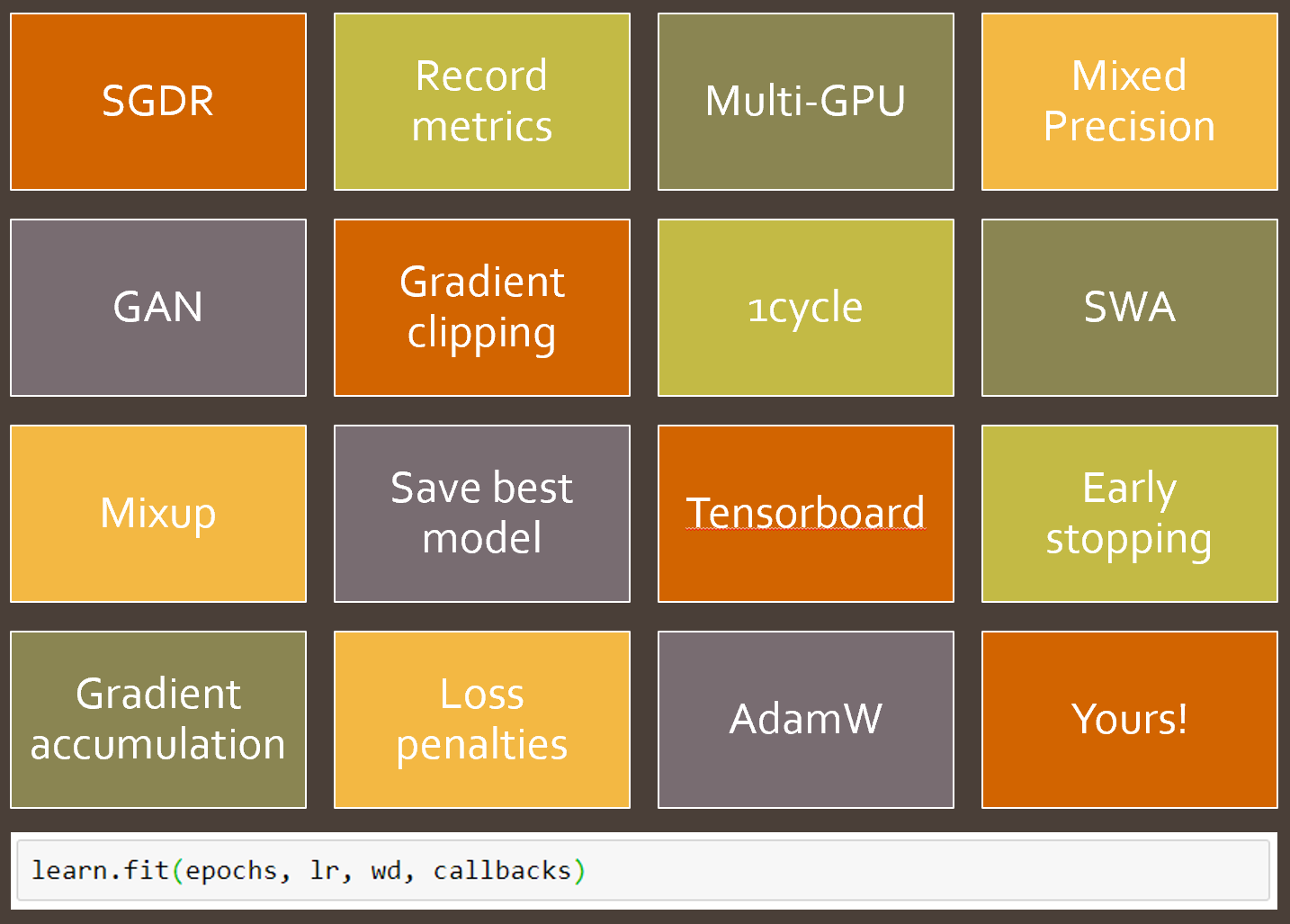Image resolution: width=1290 pixels, height=924 pixels.
Task: Select the Save best model tile
Action: click(x=482, y=514)
